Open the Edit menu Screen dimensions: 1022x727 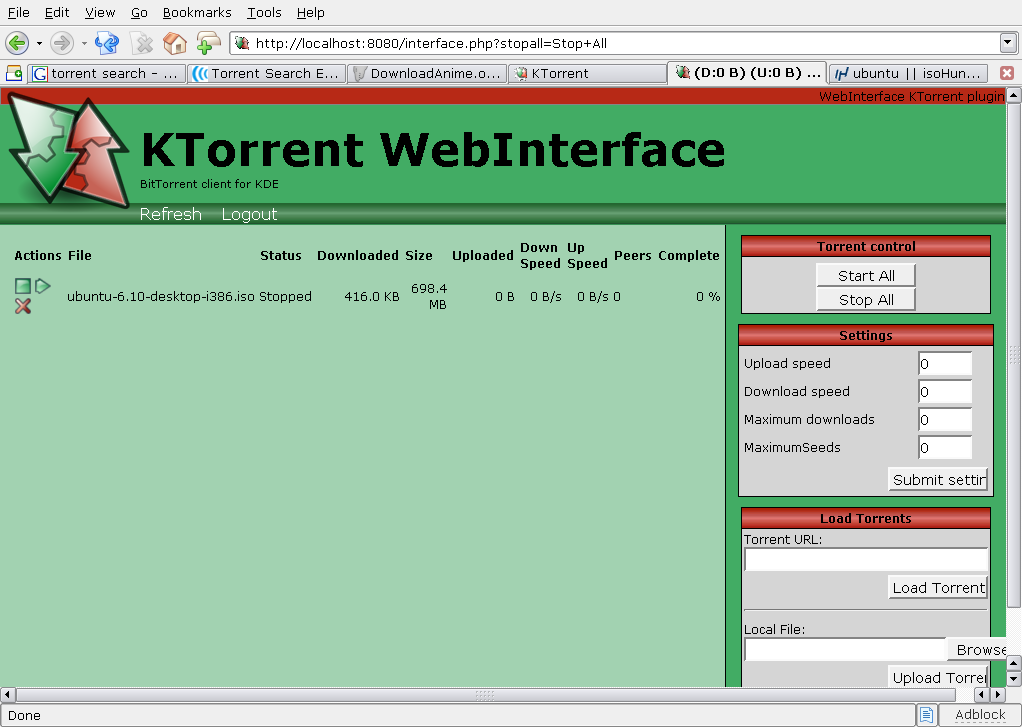(x=57, y=12)
